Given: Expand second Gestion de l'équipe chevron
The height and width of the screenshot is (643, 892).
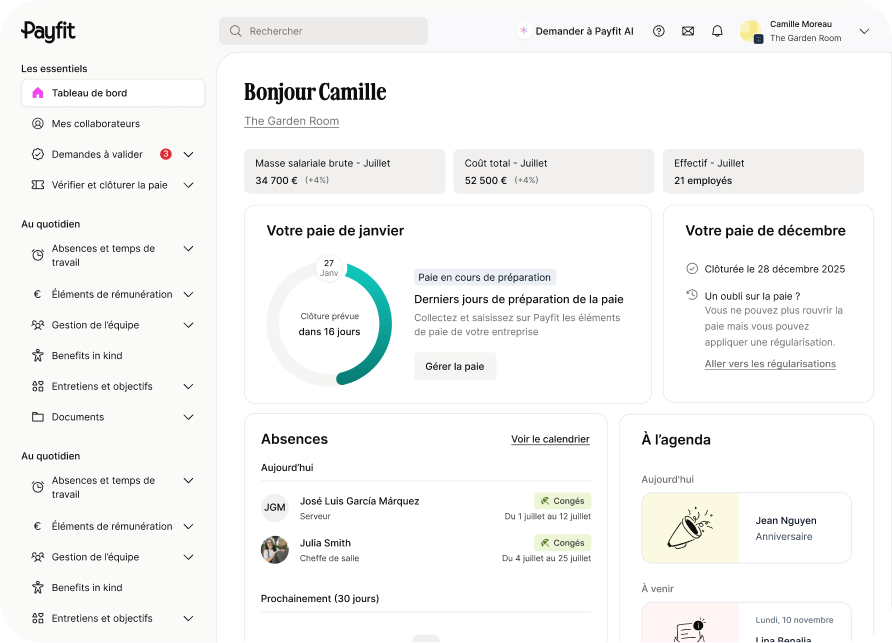Looking at the screenshot, I should point(188,557).
